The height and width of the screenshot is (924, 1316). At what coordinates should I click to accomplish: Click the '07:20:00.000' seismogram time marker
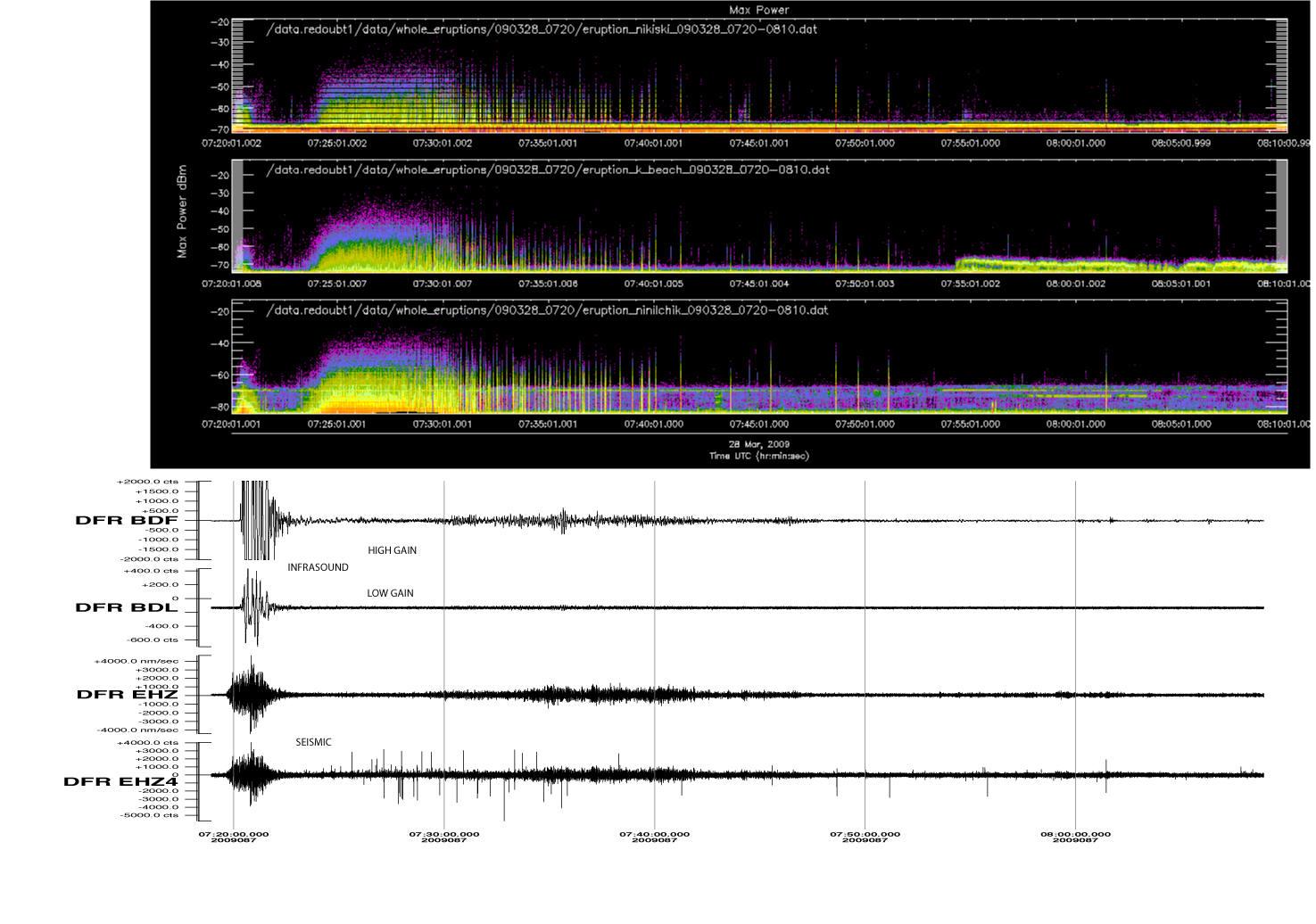tap(234, 835)
